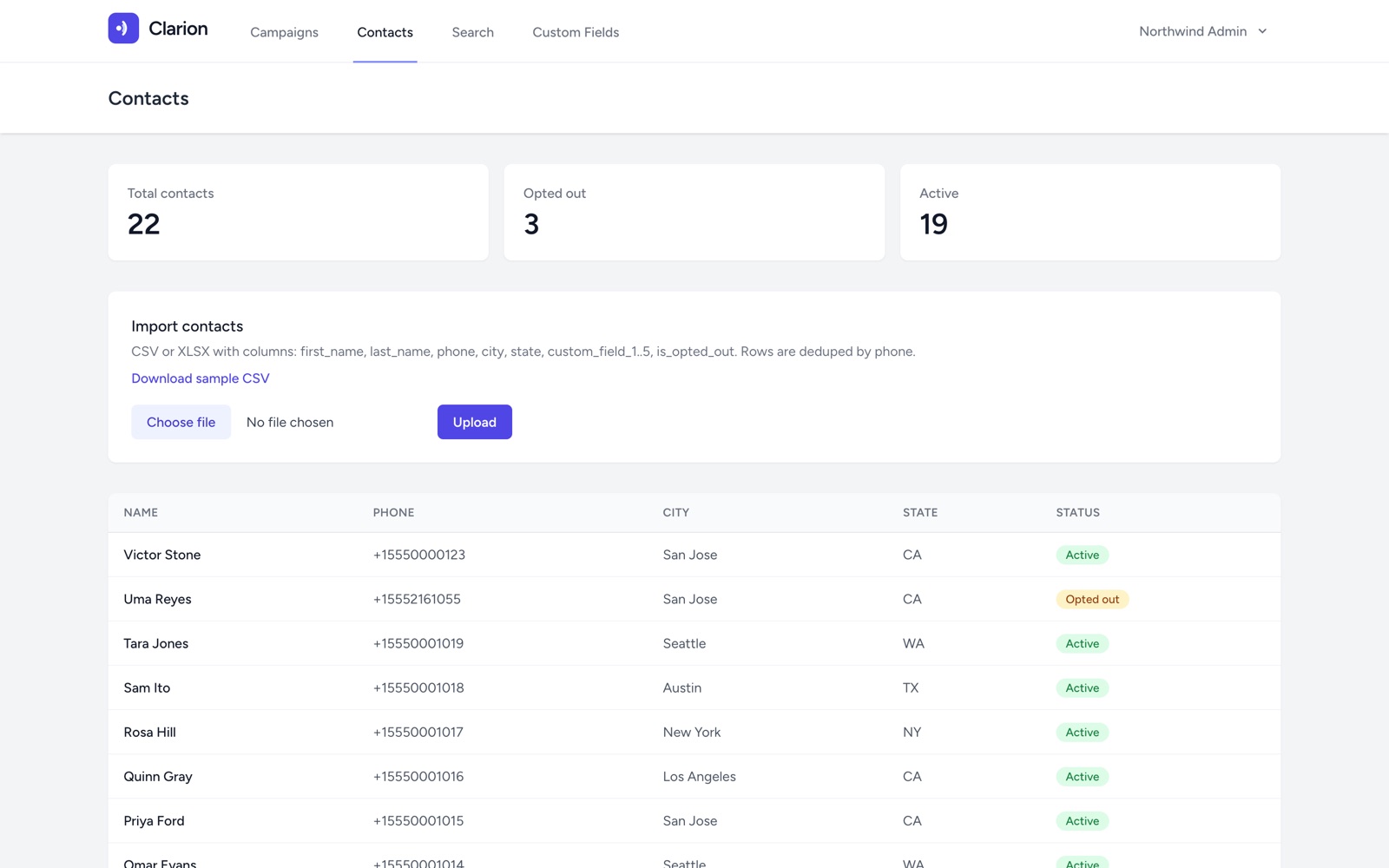The height and width of the screenshot is (868, 1389).
Task: Click the Total contacts card
Action: [x=299, y=212]
